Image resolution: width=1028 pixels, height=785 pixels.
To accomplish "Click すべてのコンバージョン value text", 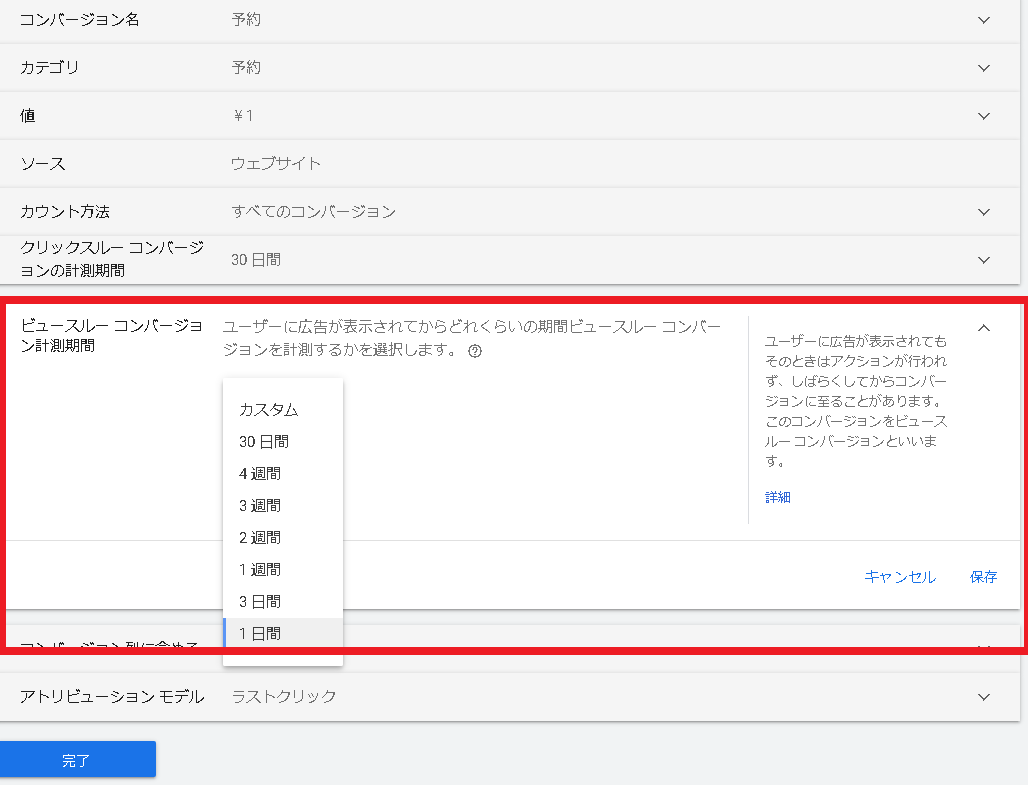I will click(x=313, y=212).
